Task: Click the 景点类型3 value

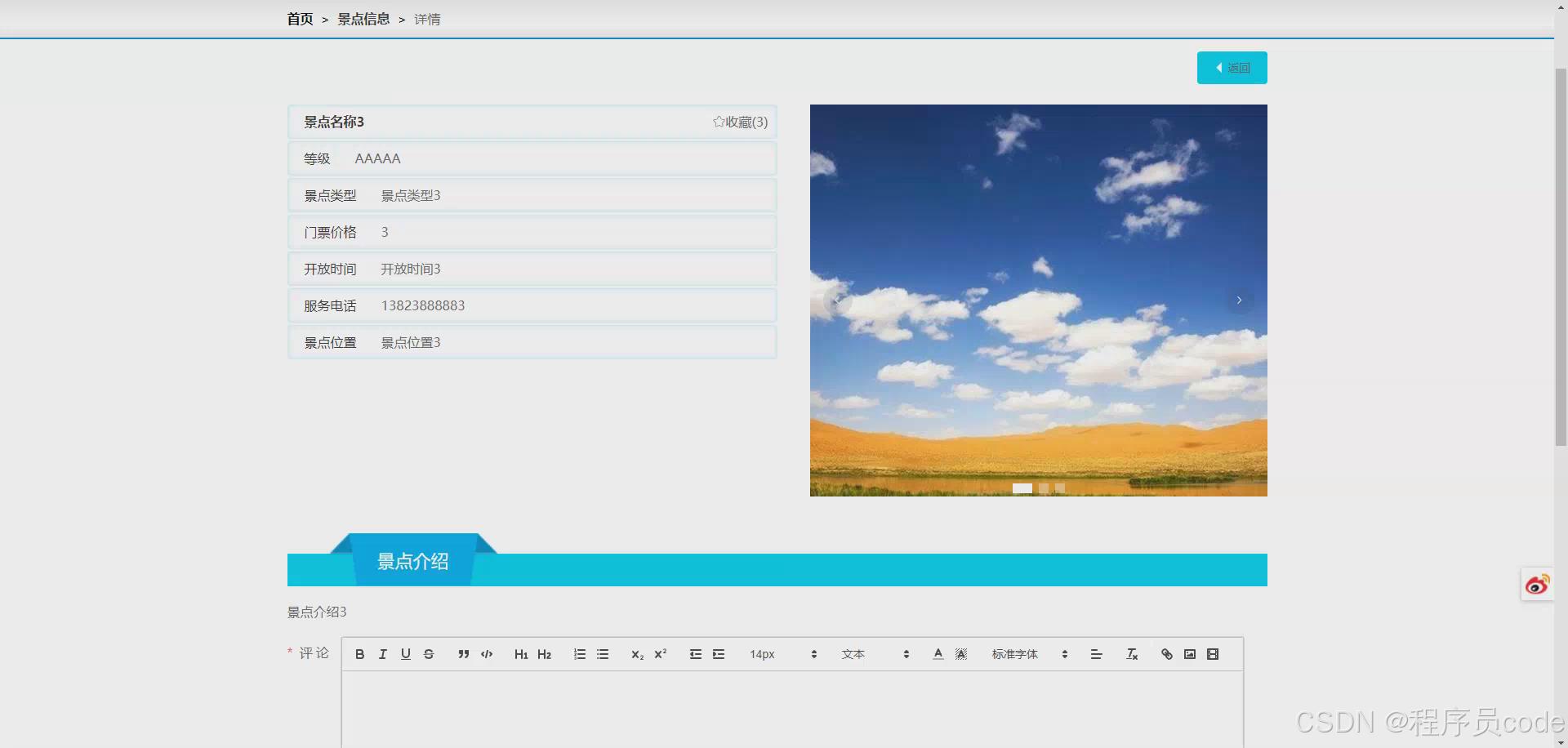Action: (411, 195)
